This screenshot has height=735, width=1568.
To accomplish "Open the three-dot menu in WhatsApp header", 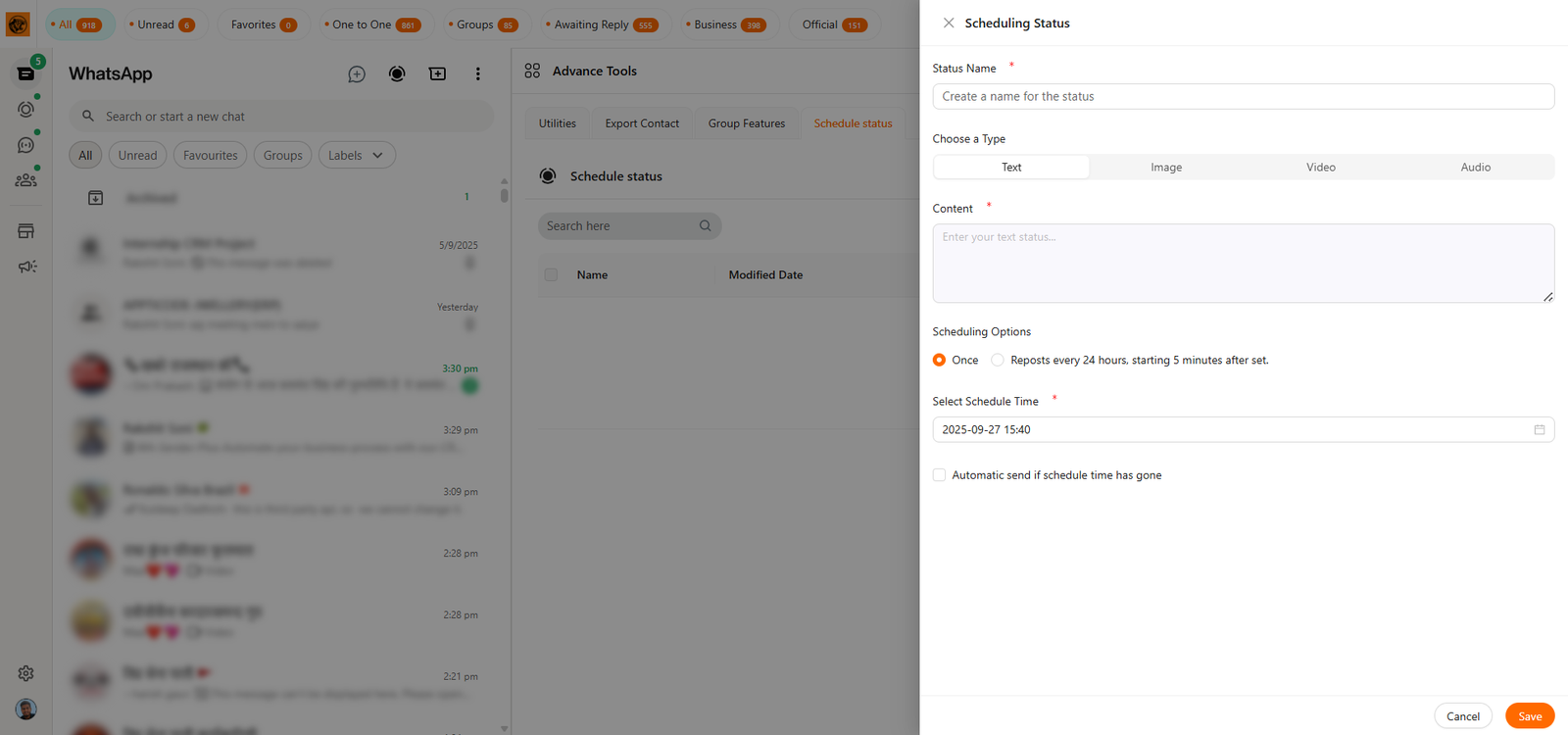I will [477, 73].
